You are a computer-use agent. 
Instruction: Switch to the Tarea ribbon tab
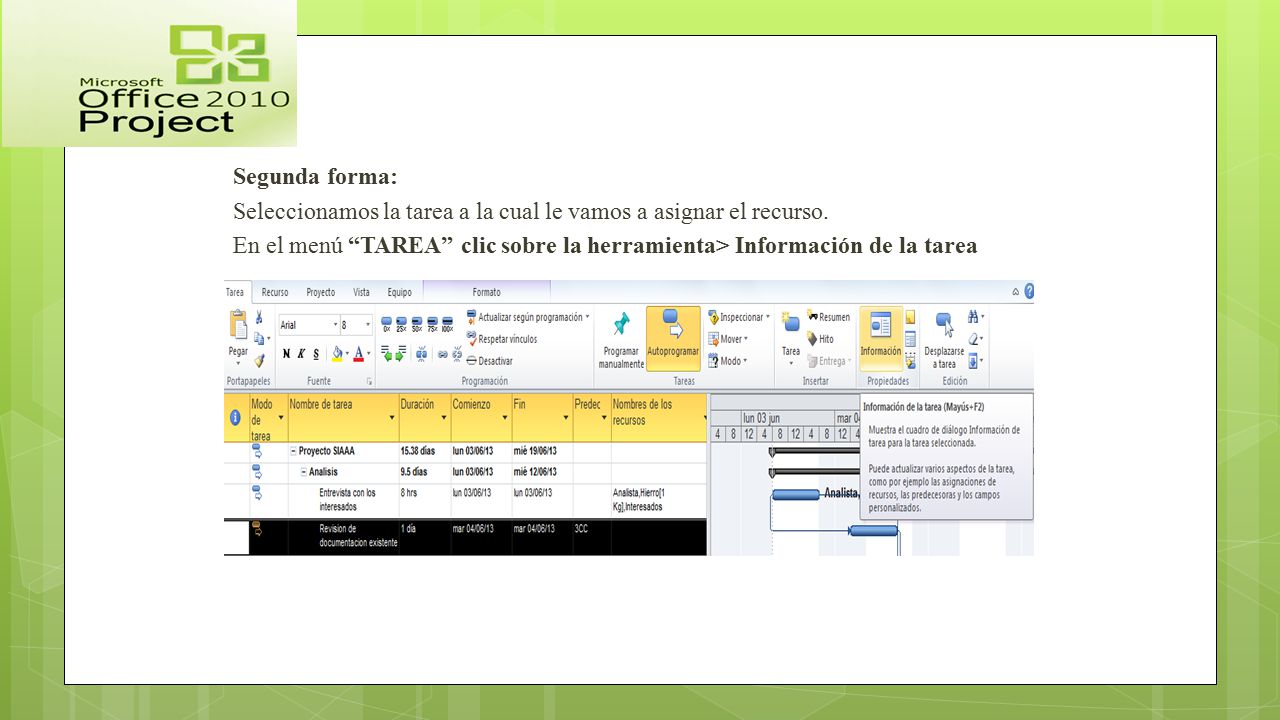pos(235,292)
